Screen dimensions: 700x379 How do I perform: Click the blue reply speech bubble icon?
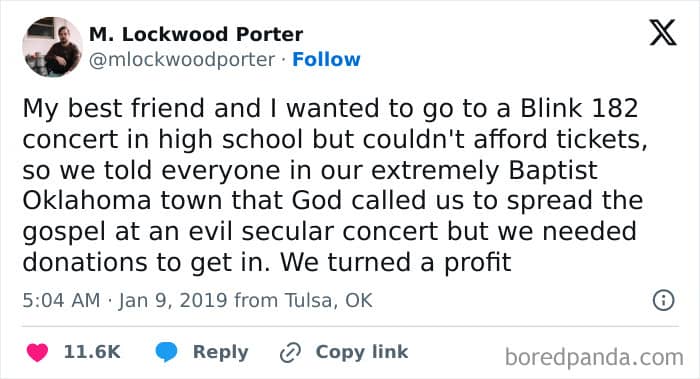[166, 352]
